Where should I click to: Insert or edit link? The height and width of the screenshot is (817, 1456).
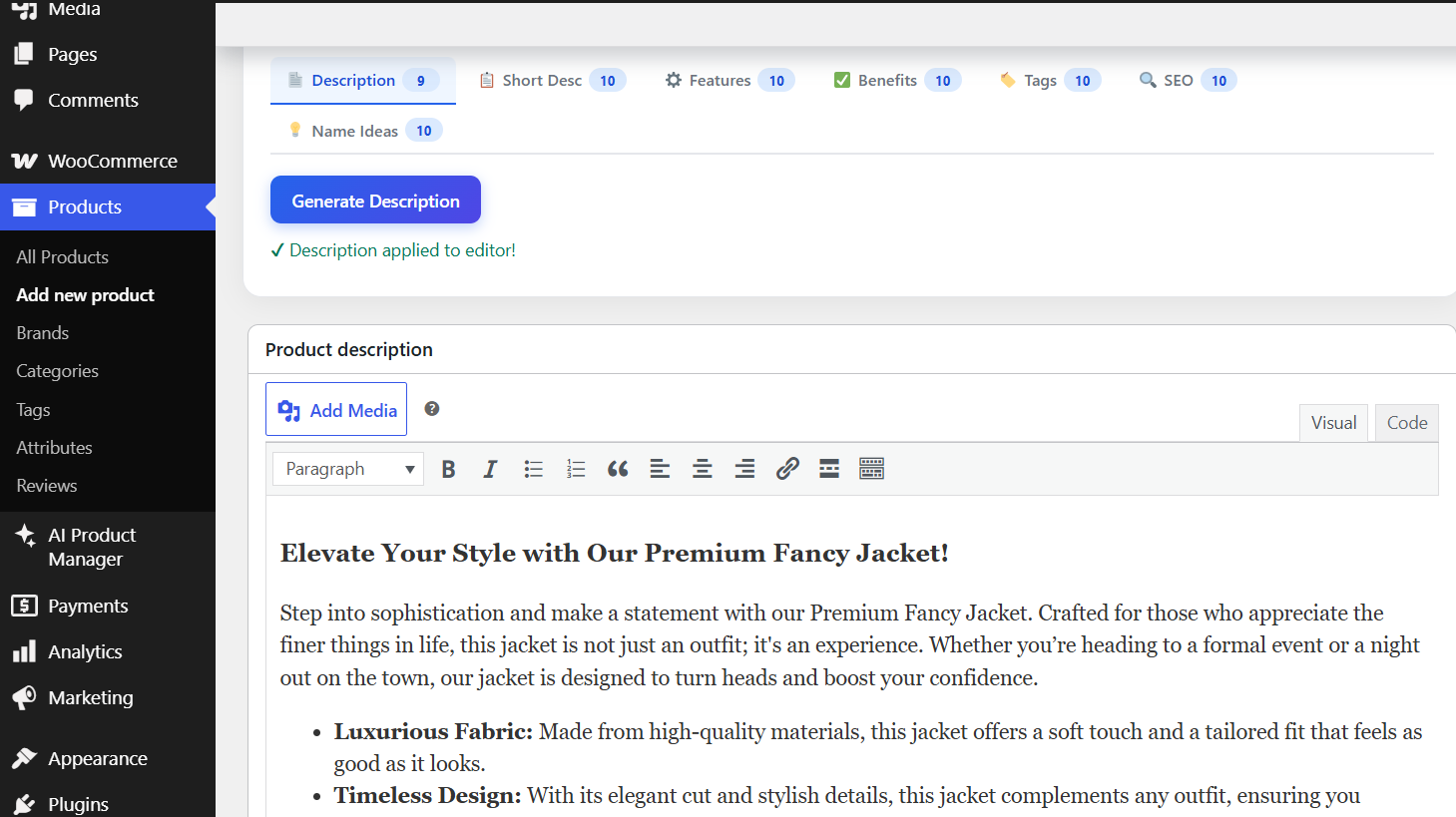pos(787,469)
